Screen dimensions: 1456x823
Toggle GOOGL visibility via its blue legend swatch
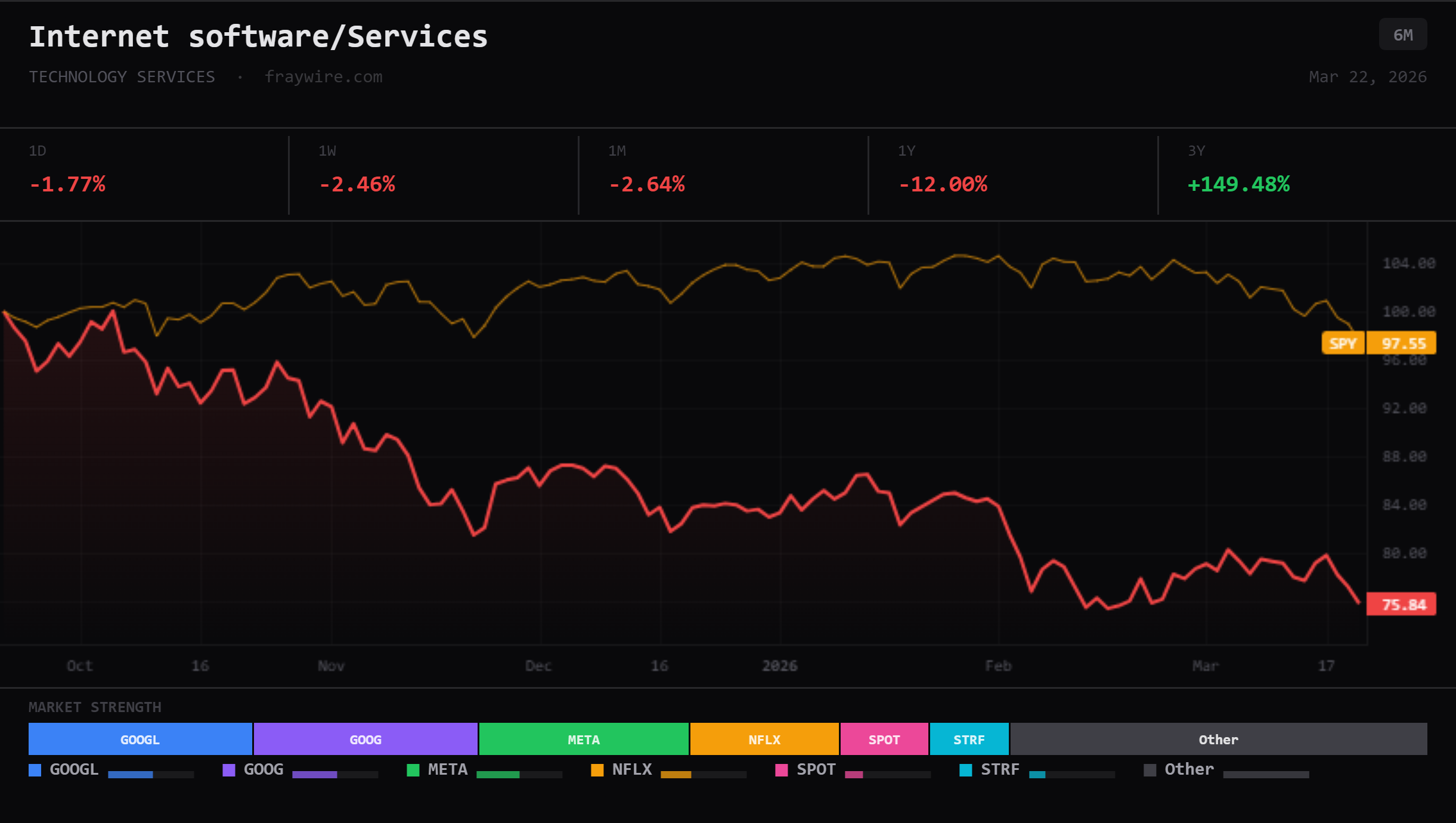34,770
